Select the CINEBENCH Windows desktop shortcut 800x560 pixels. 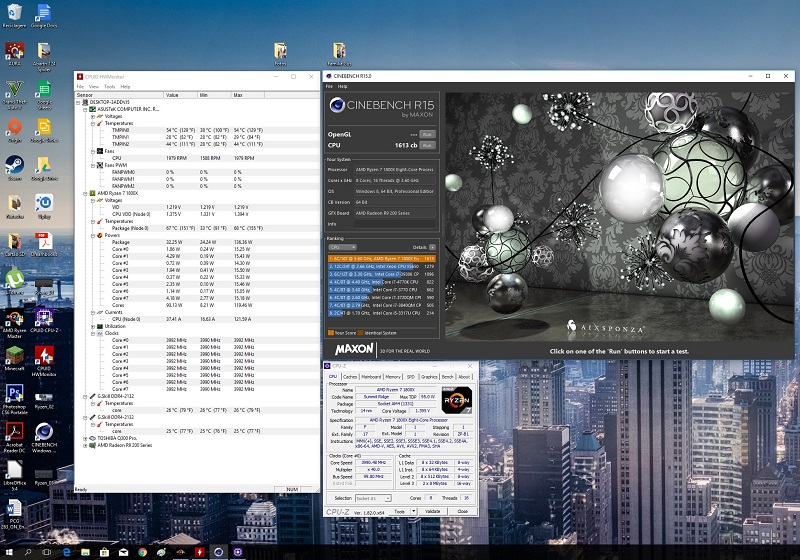pos(44,438)
